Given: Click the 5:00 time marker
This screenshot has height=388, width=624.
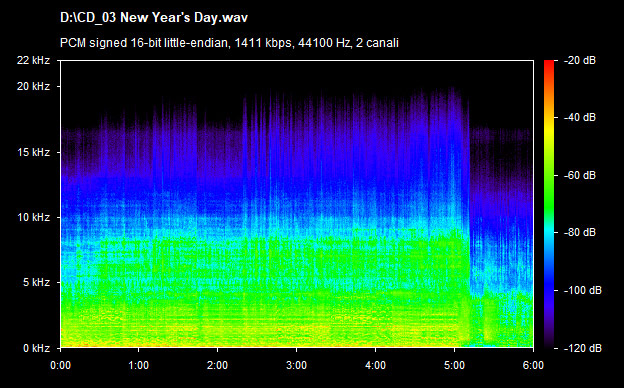Looking at the screenshot, I should pyautogui.click(x=454, y=365).
